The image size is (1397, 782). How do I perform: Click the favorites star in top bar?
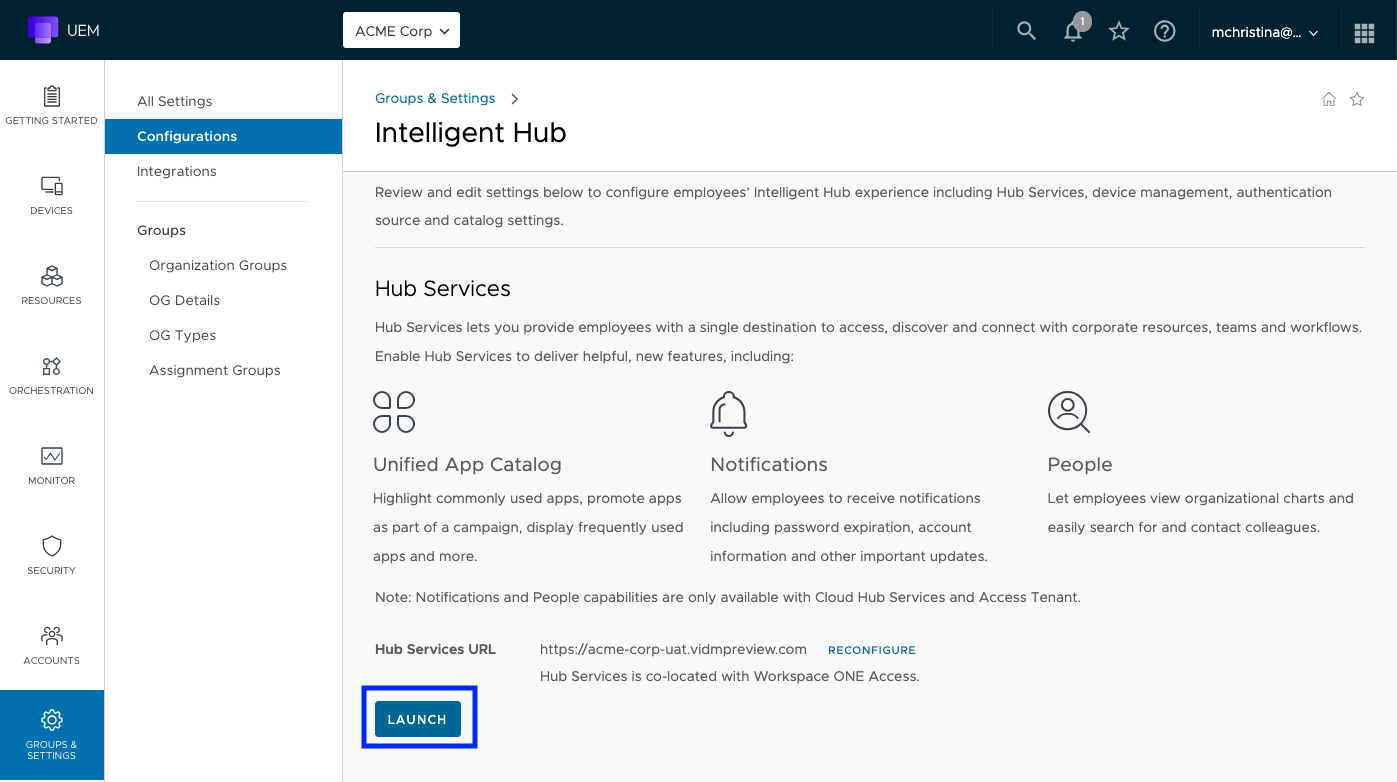[1119, 31]
